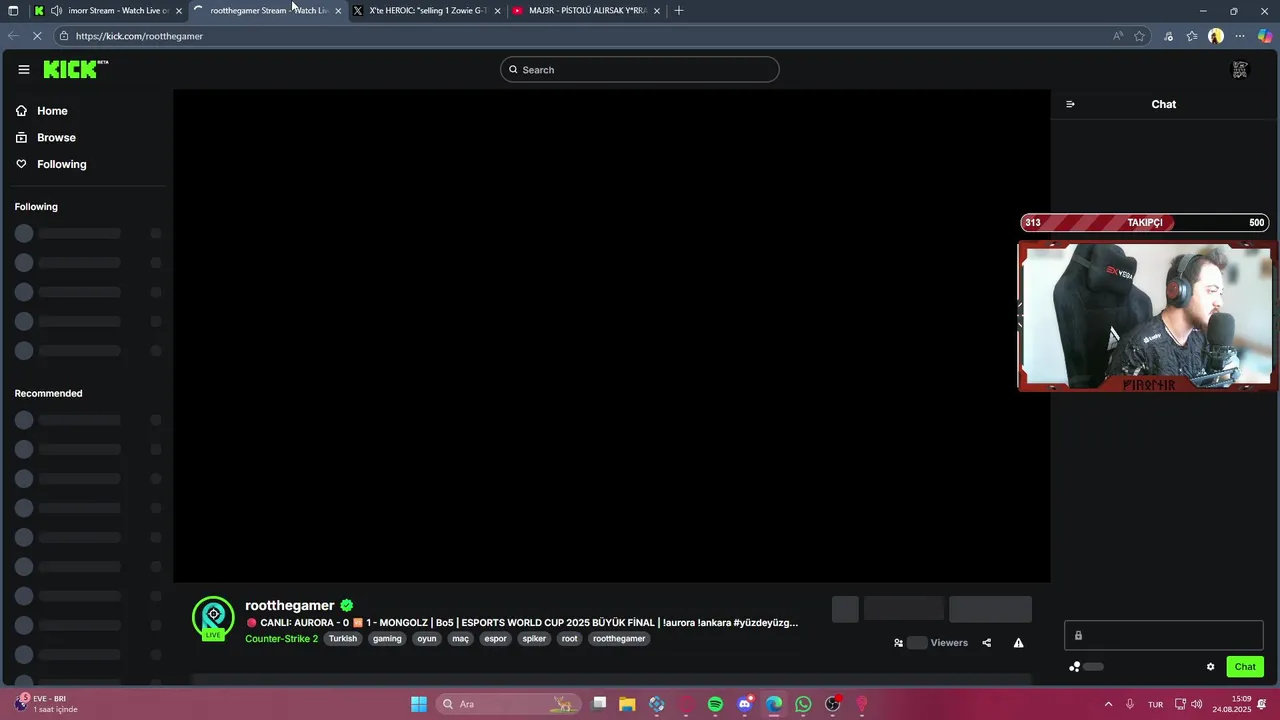Open the browser read aloud icon
The image size is (1280, 720).
1117,36
